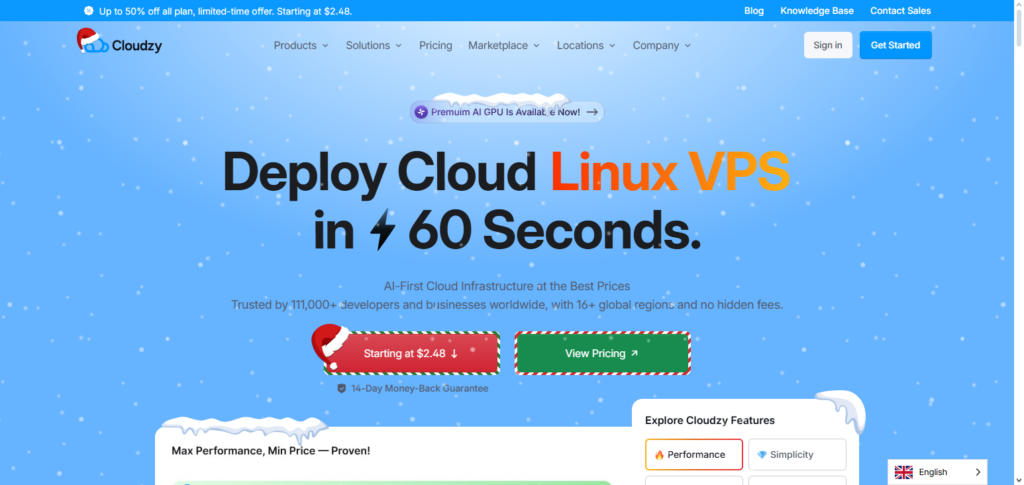Open the Blog link in the top bar
Image resolution: width=1024 pixels, height=485 pixels.
pos(754,10)
